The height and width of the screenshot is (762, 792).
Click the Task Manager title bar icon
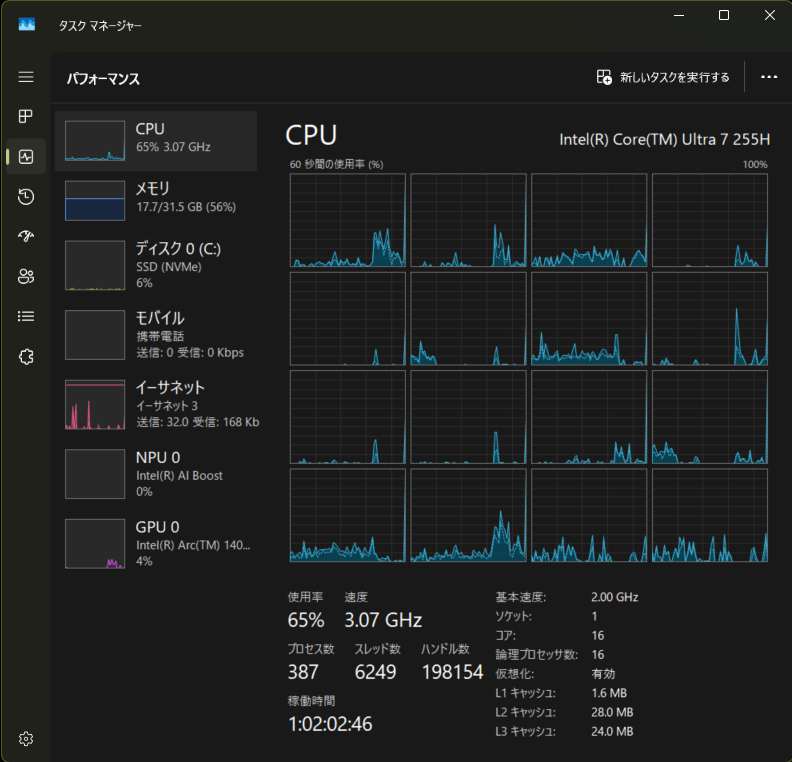(x=26, y=25)
